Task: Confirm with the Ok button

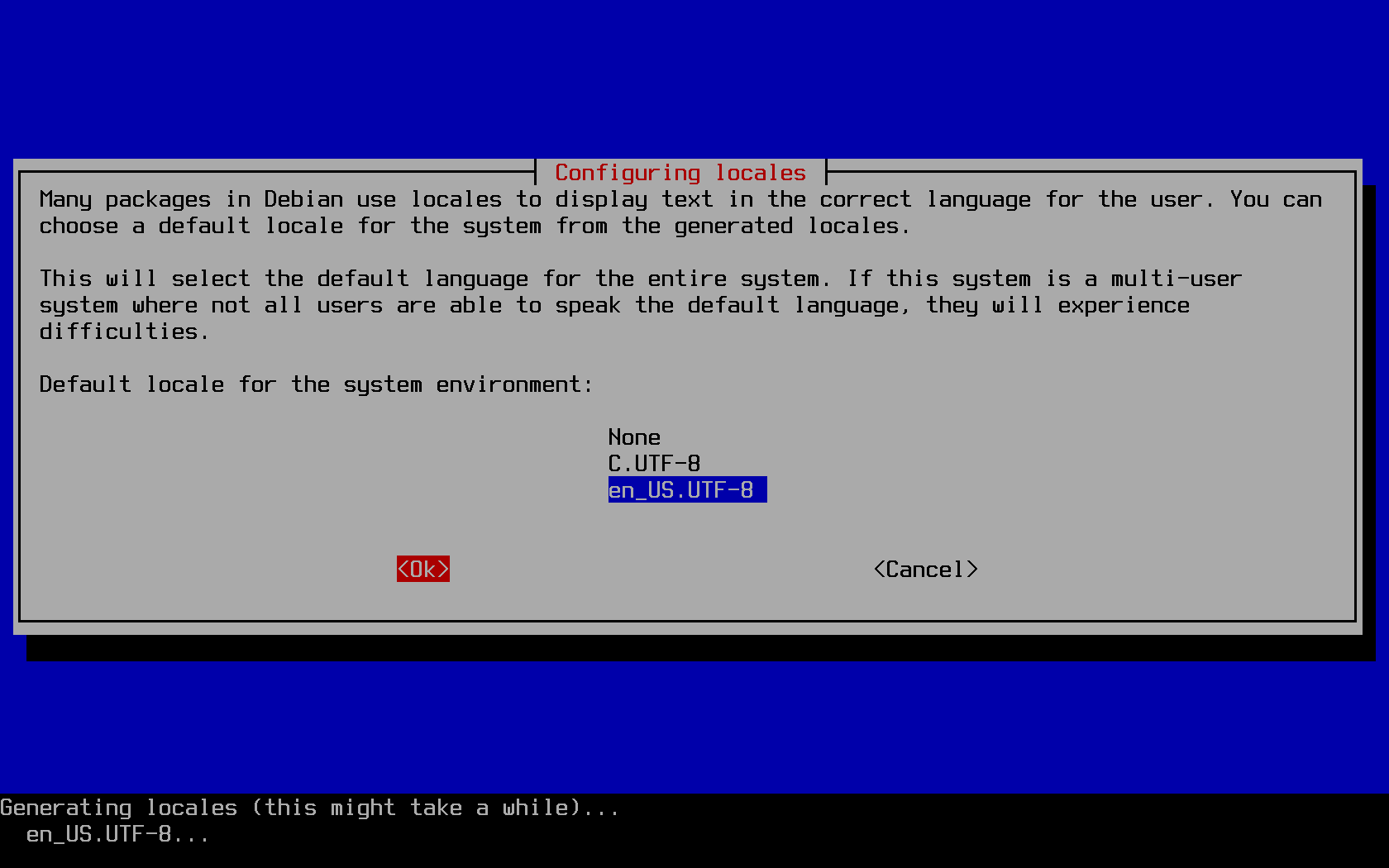Action: tap(422, 569)
